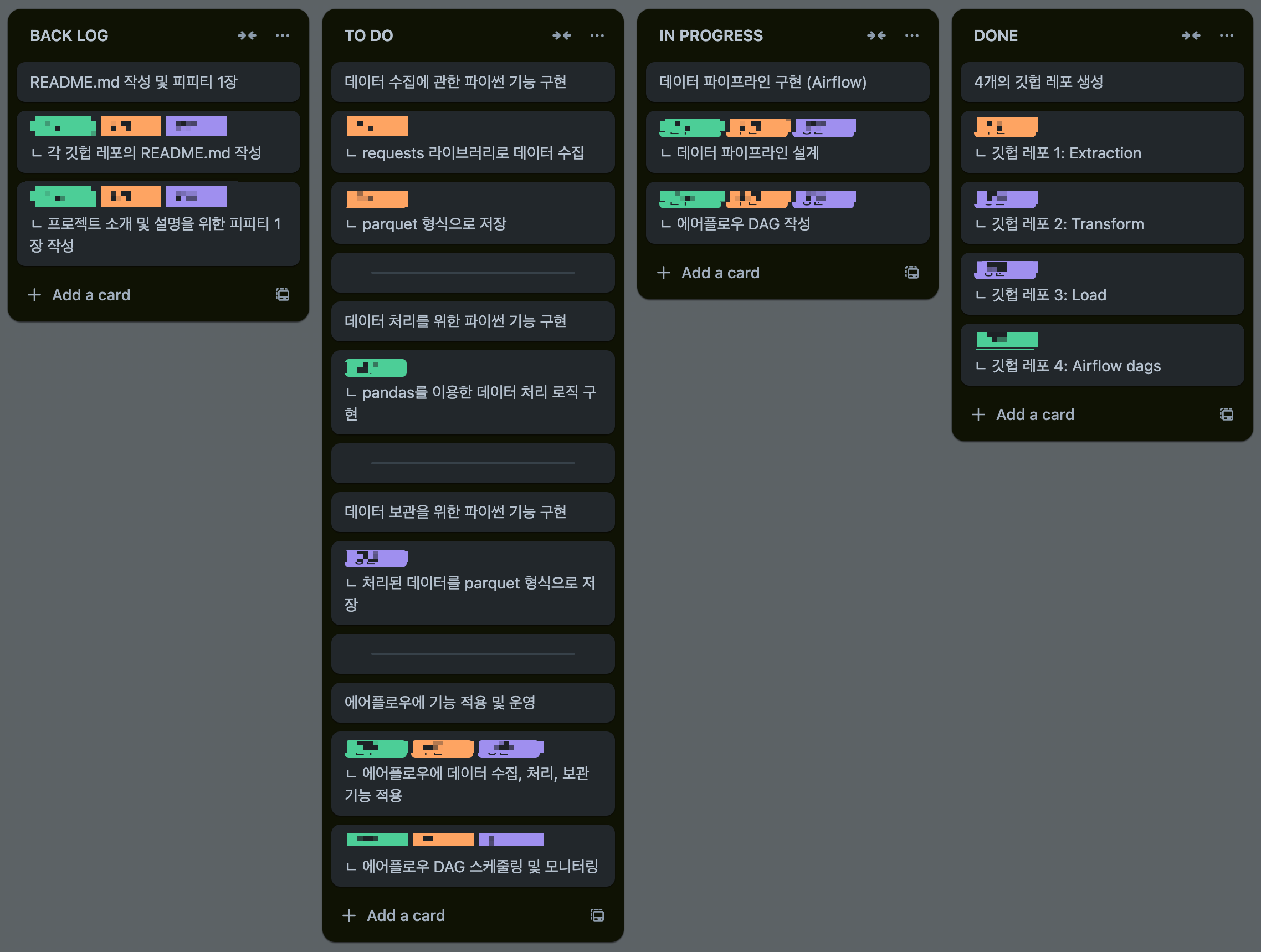Collapse the BACK LOG list
The image size is (1261, 952).
pyautogui.click(x=247, y=35)
